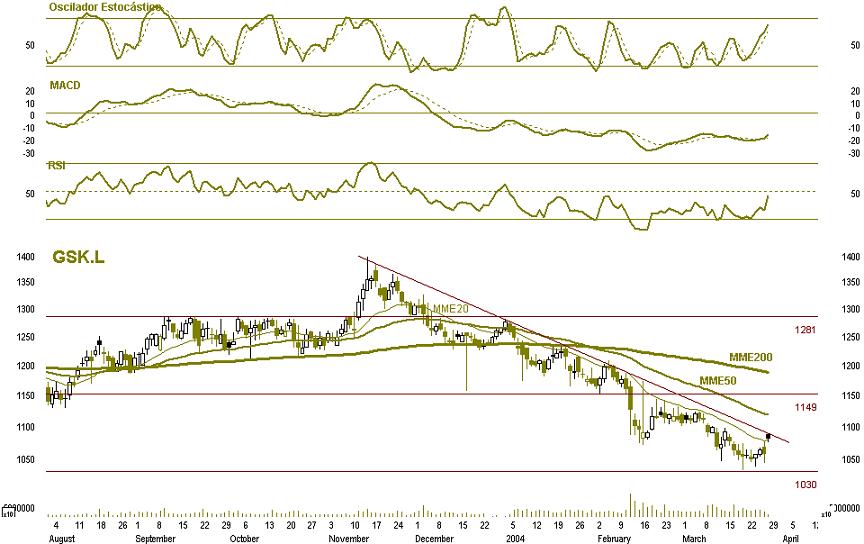
Task: Click the descending red trendline on price chart
Action: click(x=573, y=349)
